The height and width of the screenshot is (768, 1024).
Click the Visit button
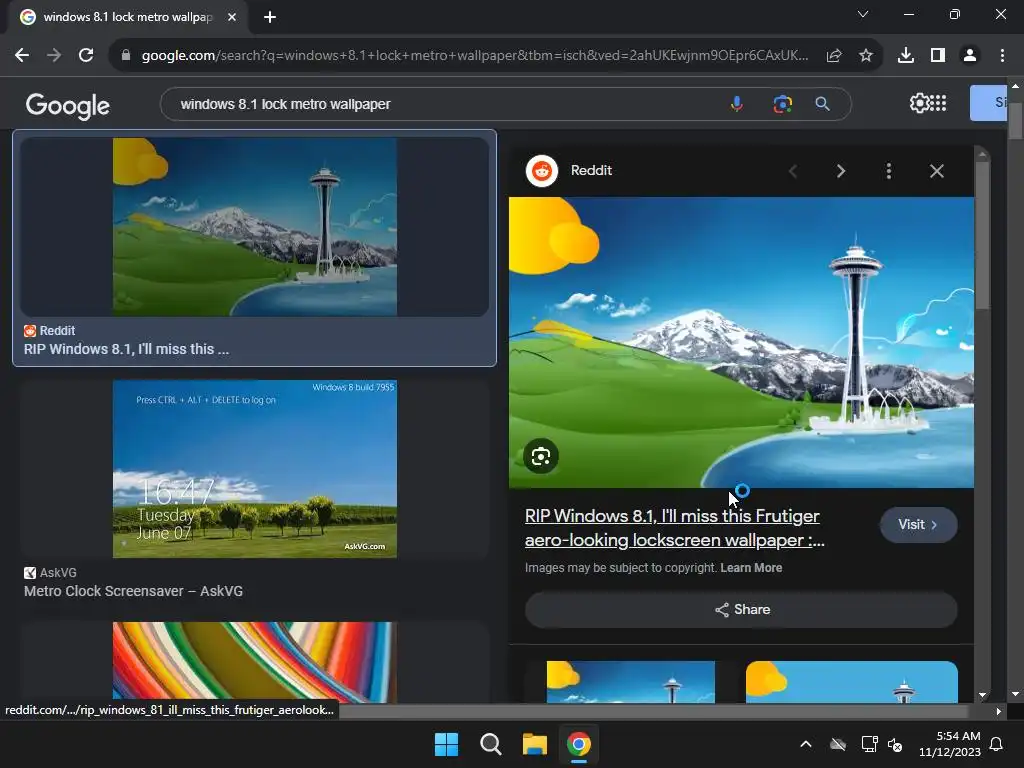pos(918,524)
